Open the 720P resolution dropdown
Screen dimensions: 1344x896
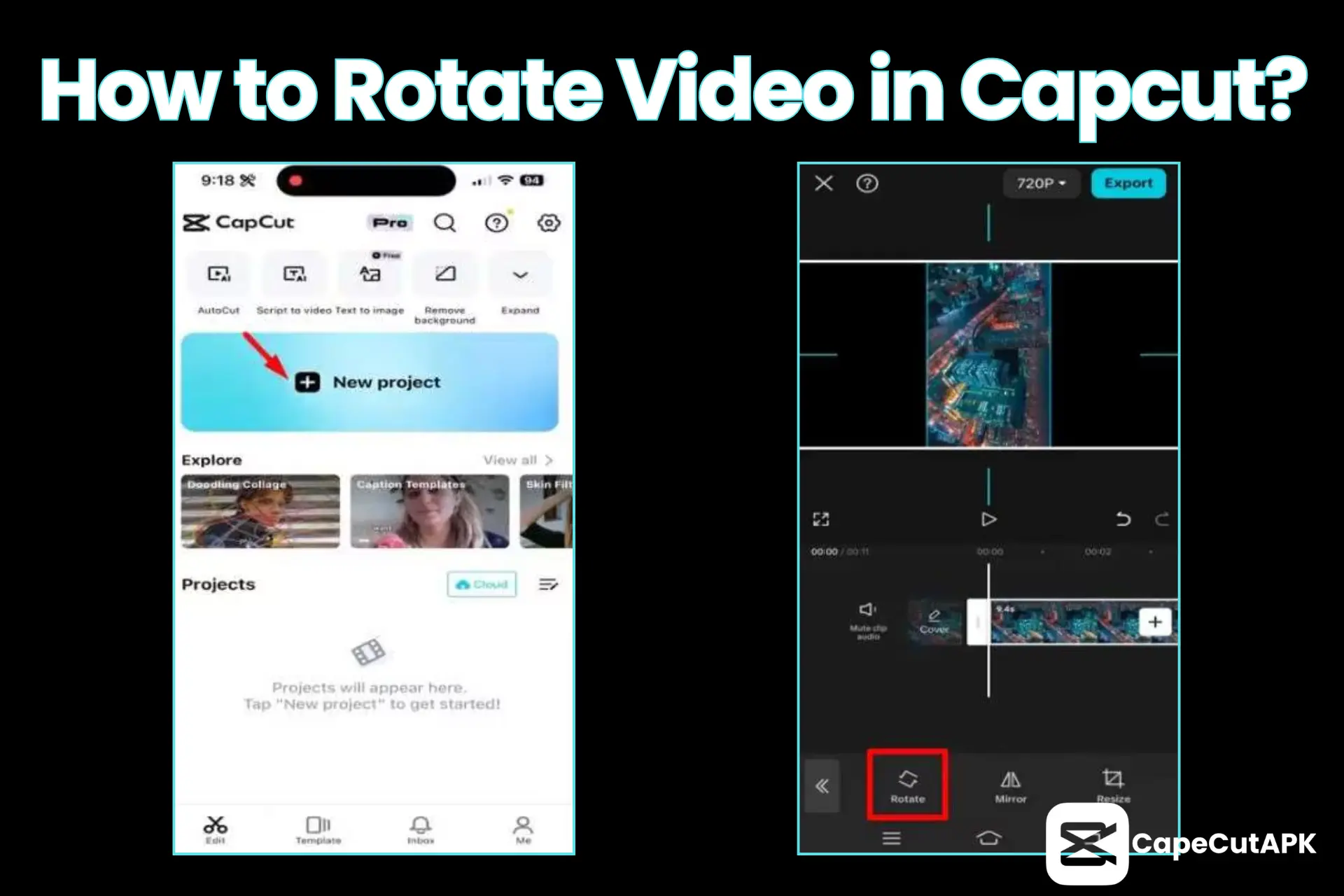pyautogui.click(x=1041, y=183)
